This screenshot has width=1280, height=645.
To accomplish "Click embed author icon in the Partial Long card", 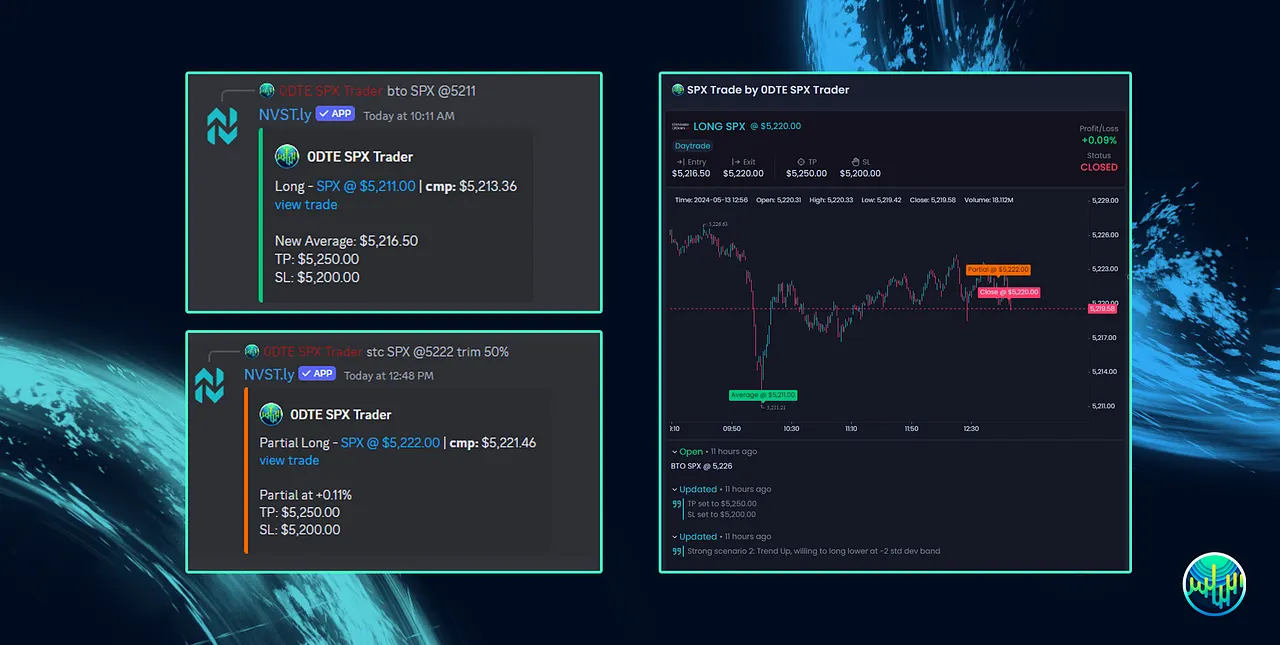I will (x=271, y=414).
